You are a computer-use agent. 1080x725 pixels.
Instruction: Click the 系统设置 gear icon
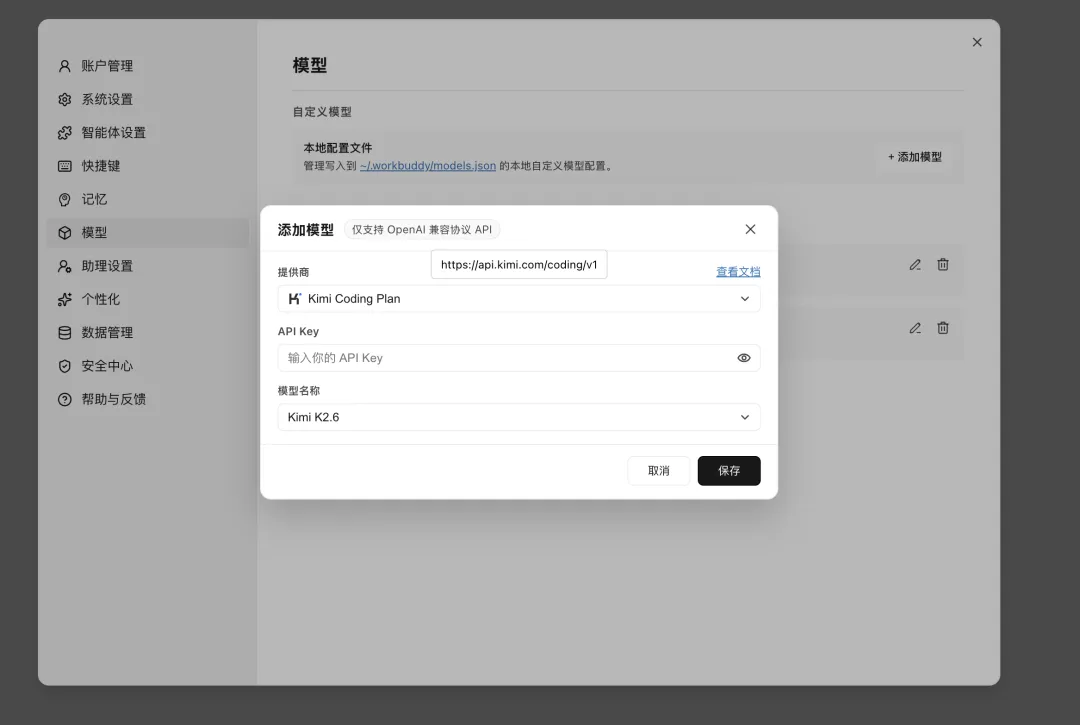point(65,99)
